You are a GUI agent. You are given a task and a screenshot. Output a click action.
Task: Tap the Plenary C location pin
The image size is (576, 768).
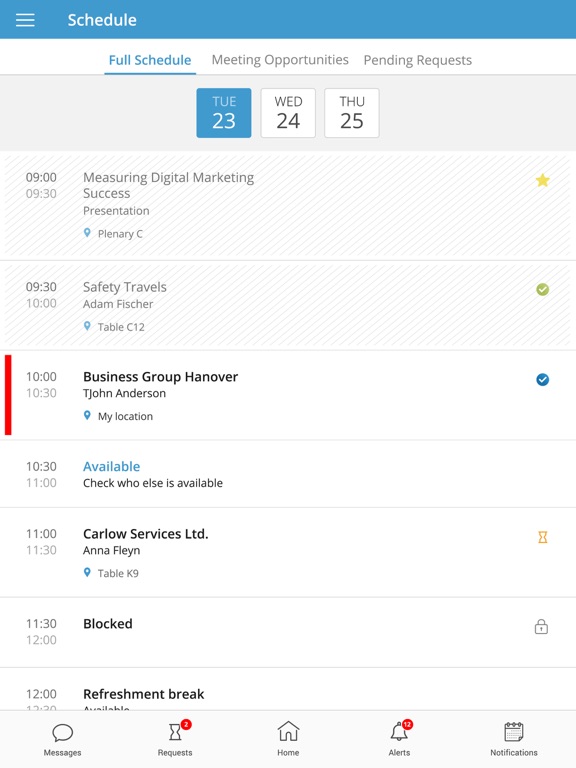tap(87, 233)
